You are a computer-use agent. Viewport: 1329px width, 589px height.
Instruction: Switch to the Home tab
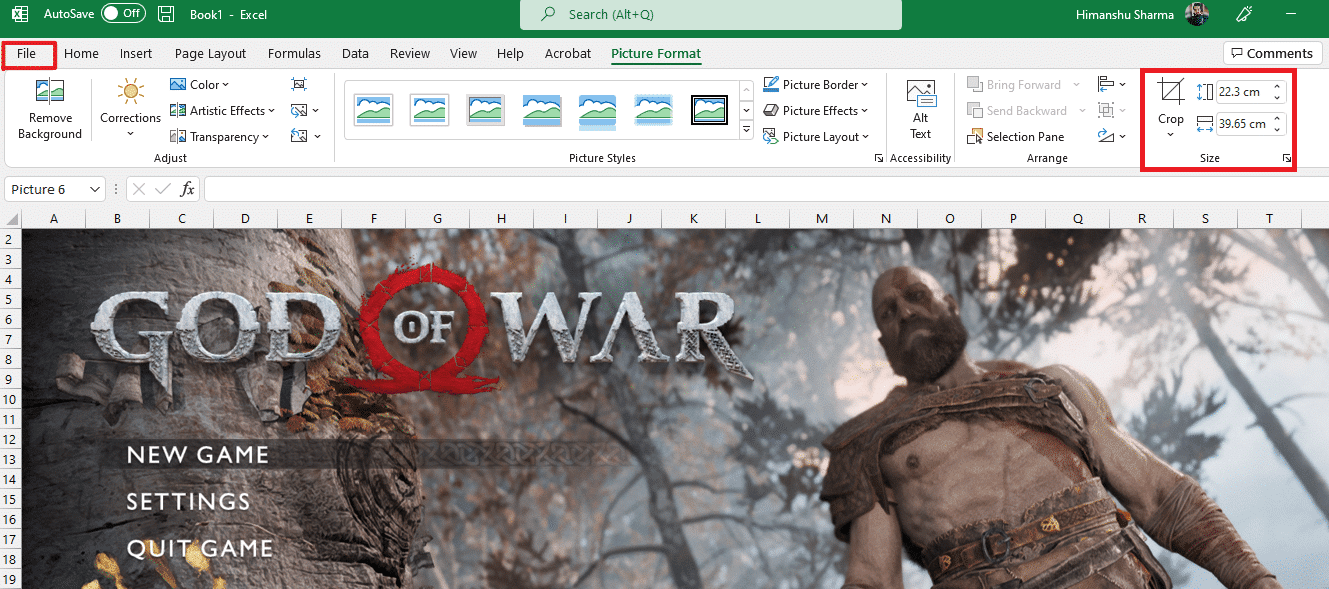coord(82,54)
